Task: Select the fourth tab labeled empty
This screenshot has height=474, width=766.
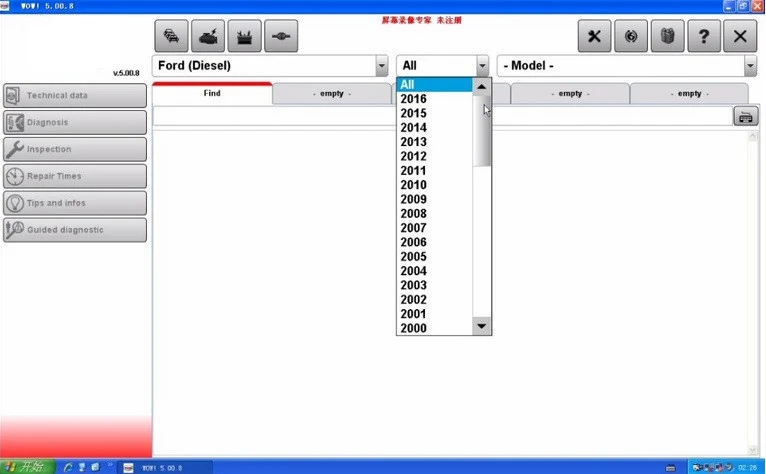Action: click(570, 93)
